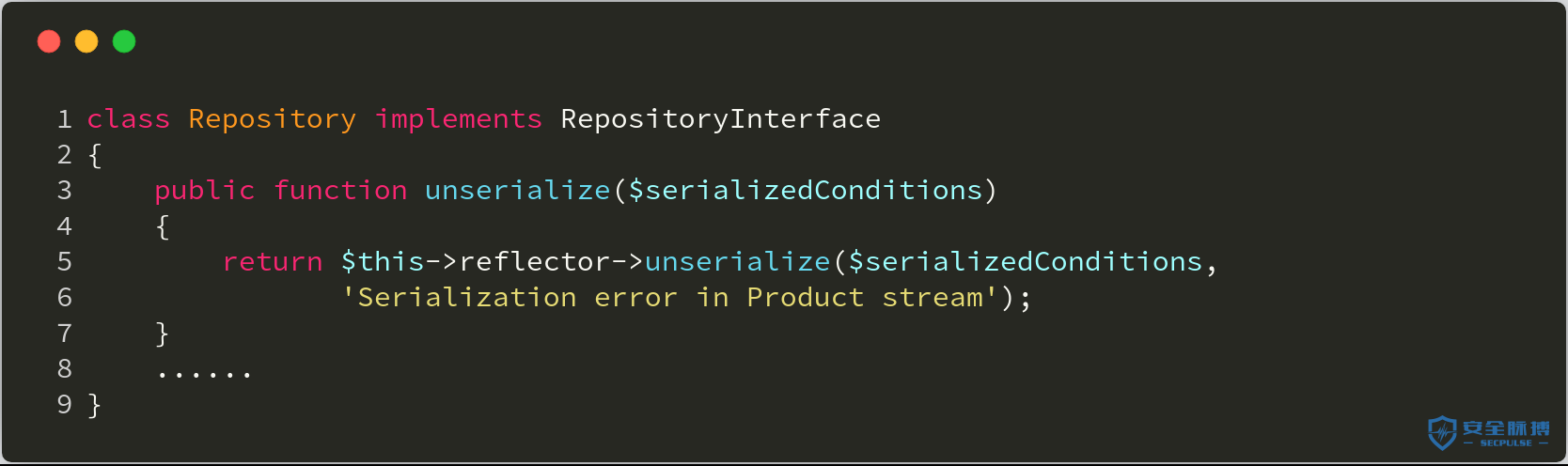Click the closing brace on line 9
The image size is (1568, 466).
[94, 405]
